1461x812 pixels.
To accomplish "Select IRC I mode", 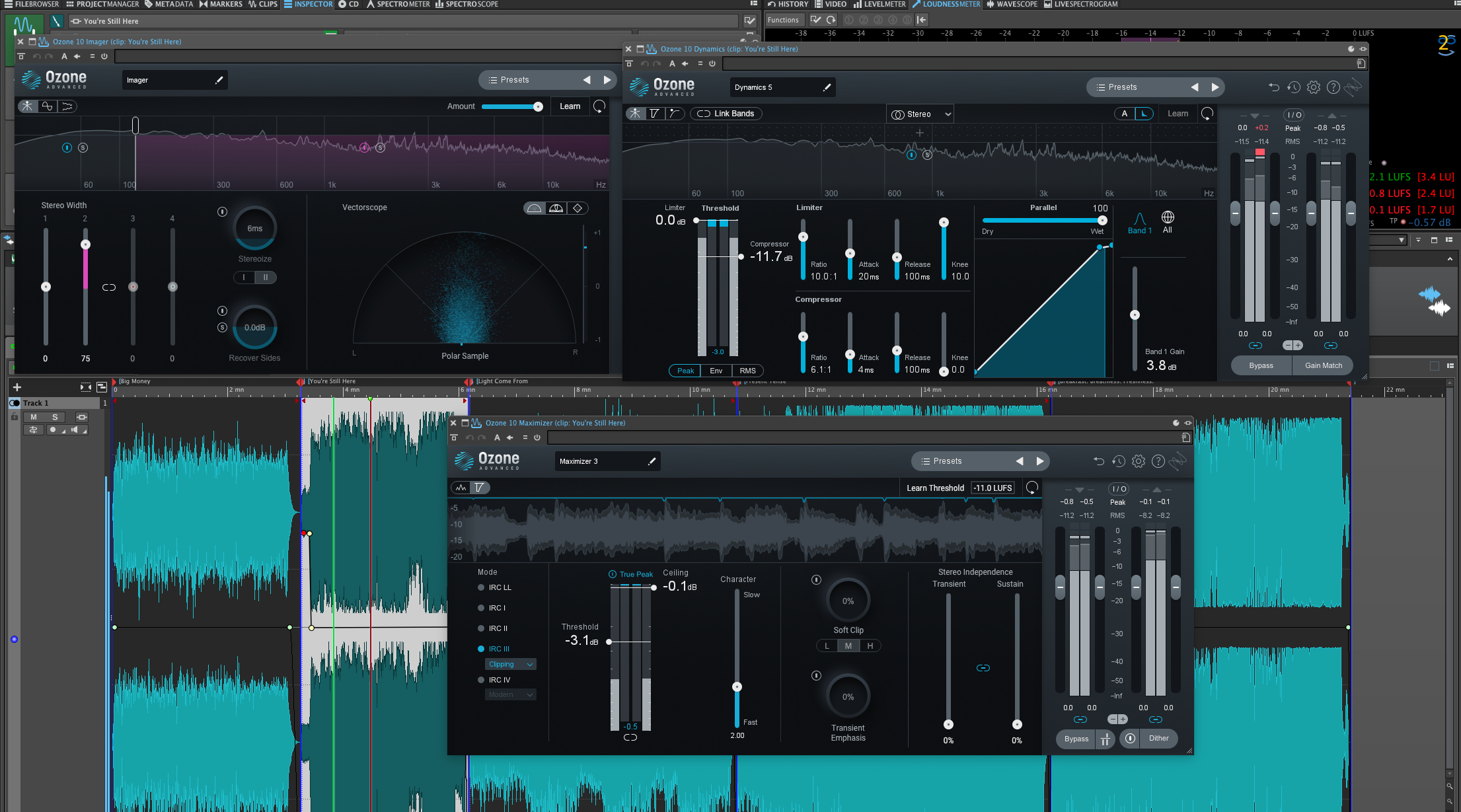I will tap(491, 608).
